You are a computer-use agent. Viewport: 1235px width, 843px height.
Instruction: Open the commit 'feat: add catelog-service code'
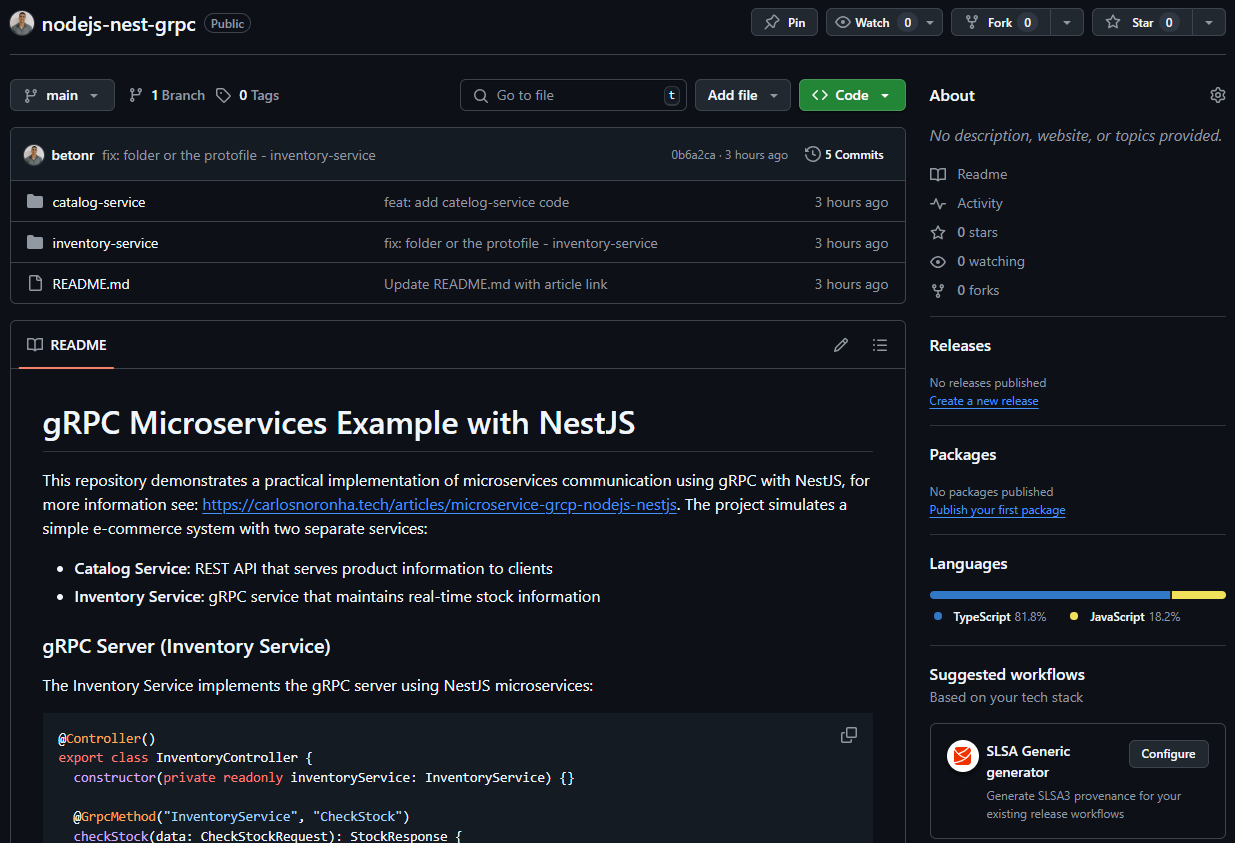(476, 202)
